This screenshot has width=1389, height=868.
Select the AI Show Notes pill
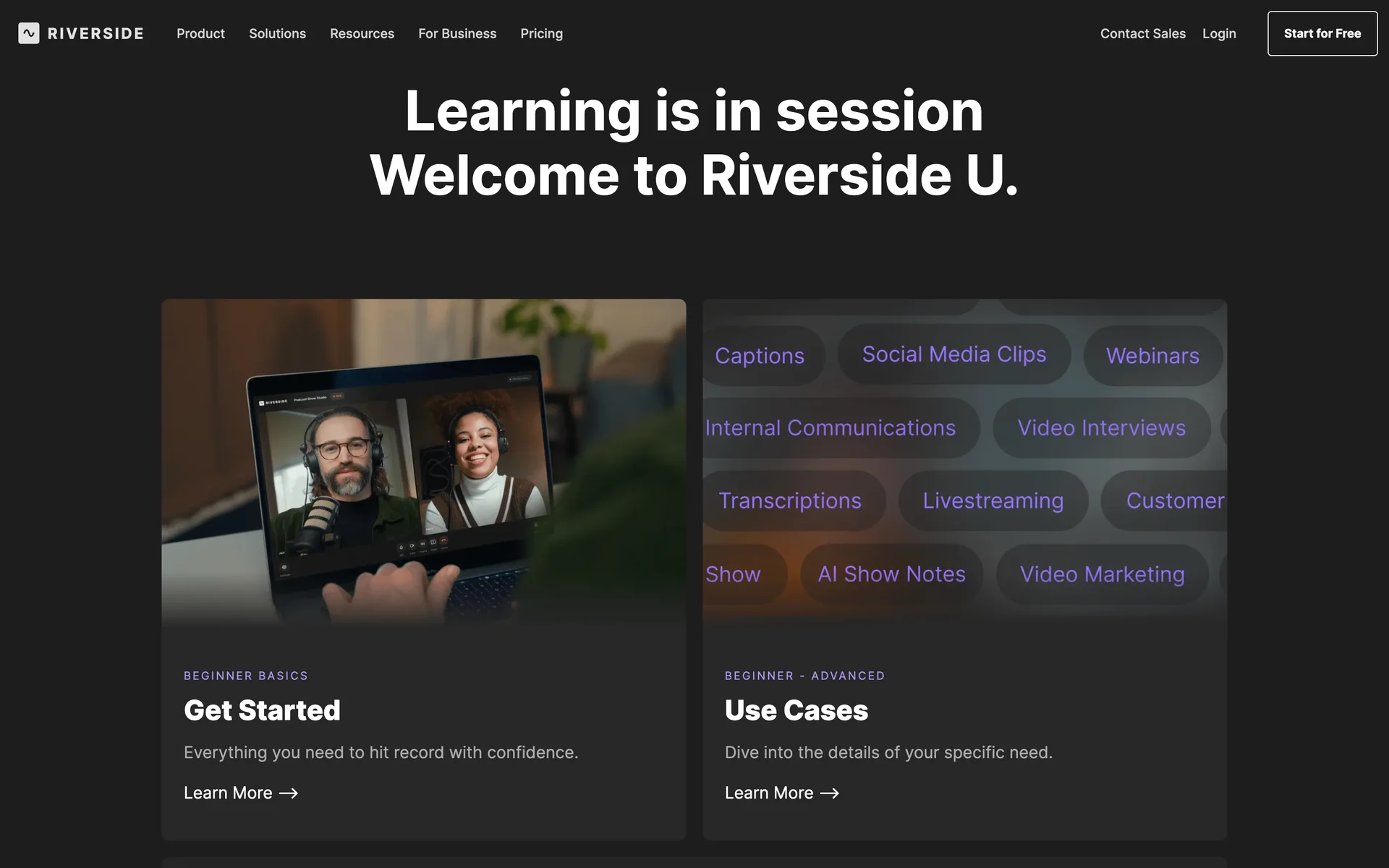(x=891, y=574)
